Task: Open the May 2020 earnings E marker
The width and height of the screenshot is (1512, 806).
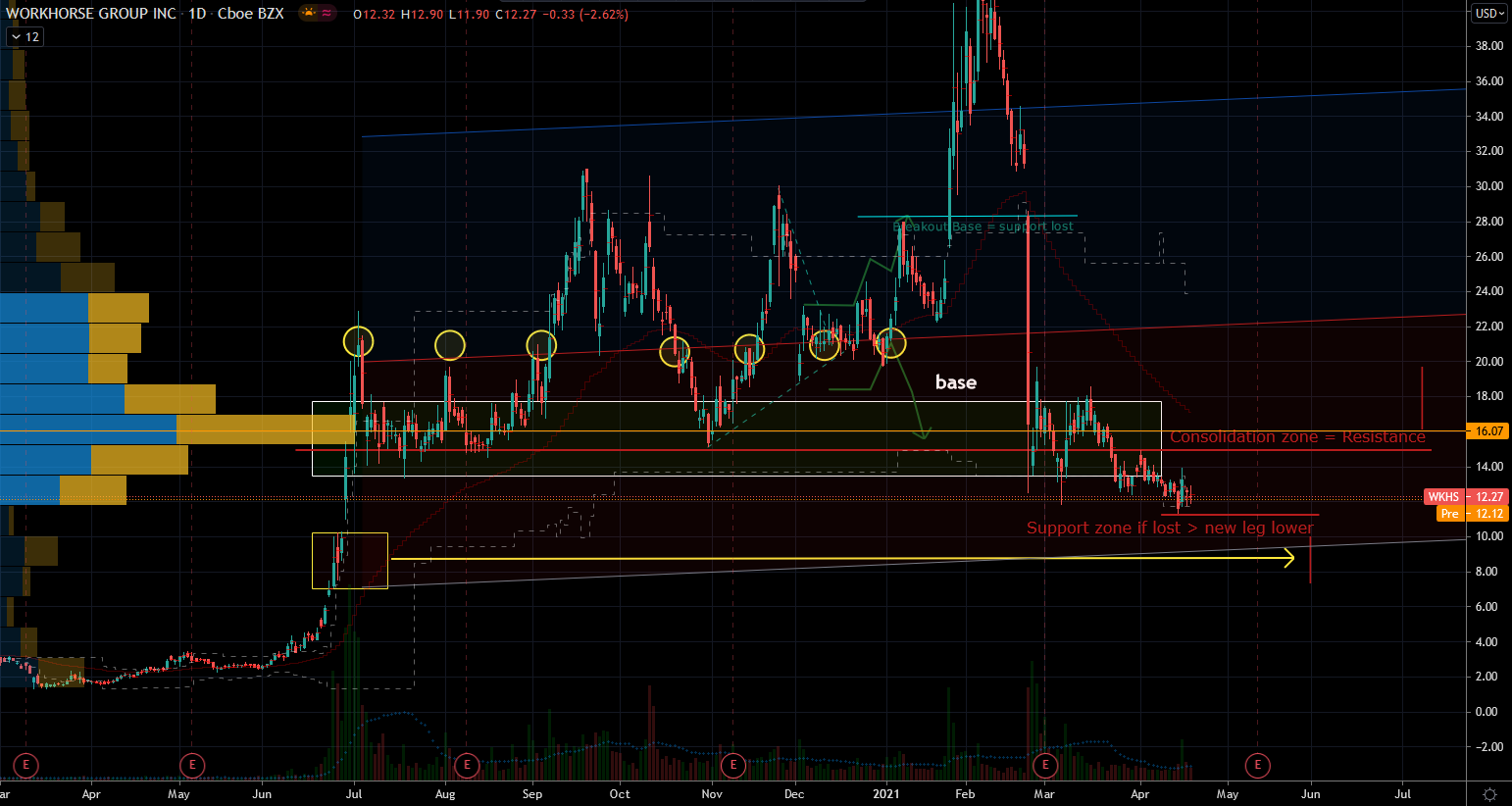Action: pos(192,765)
